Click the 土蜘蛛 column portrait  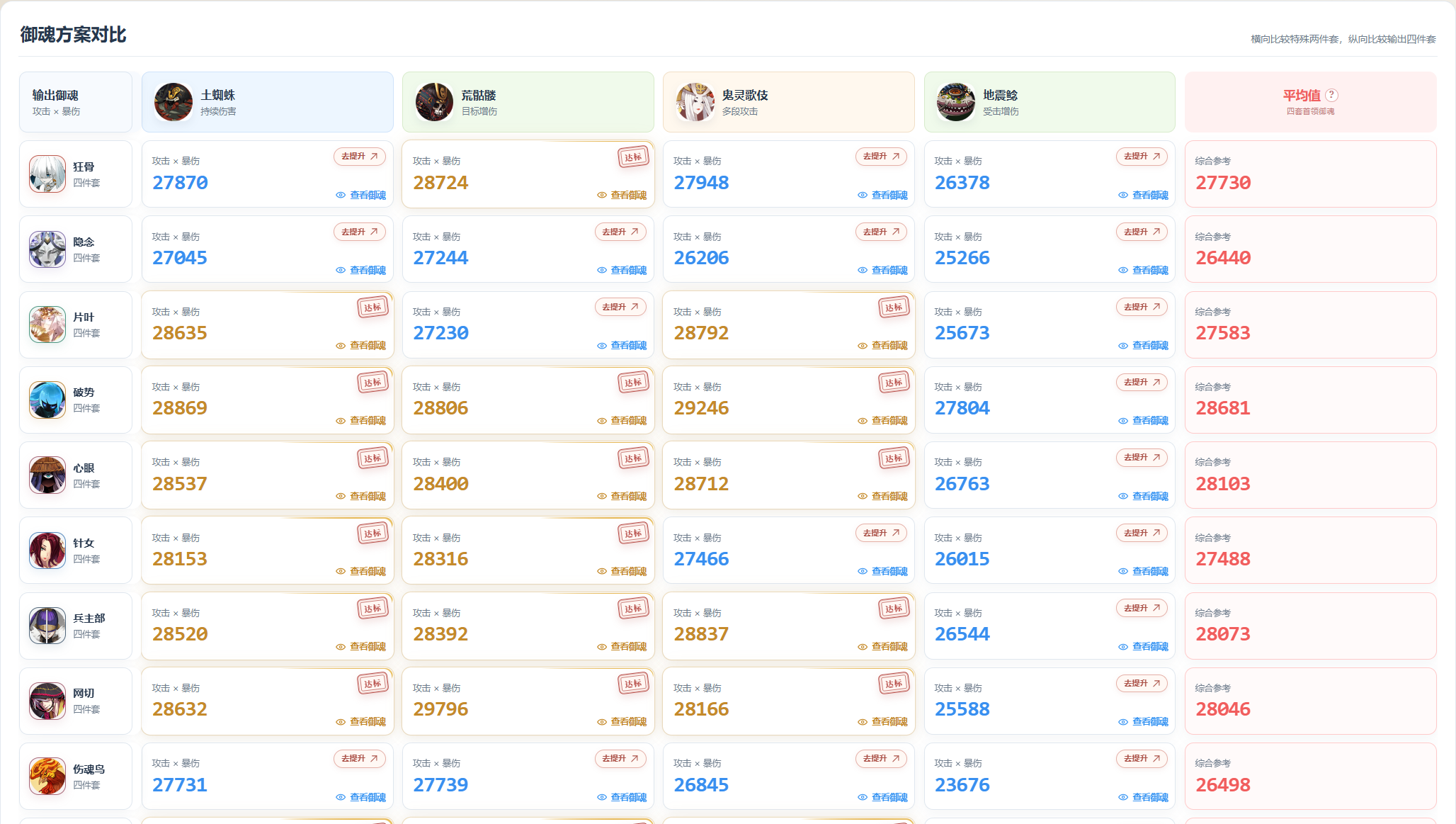[x=174, y=102]
